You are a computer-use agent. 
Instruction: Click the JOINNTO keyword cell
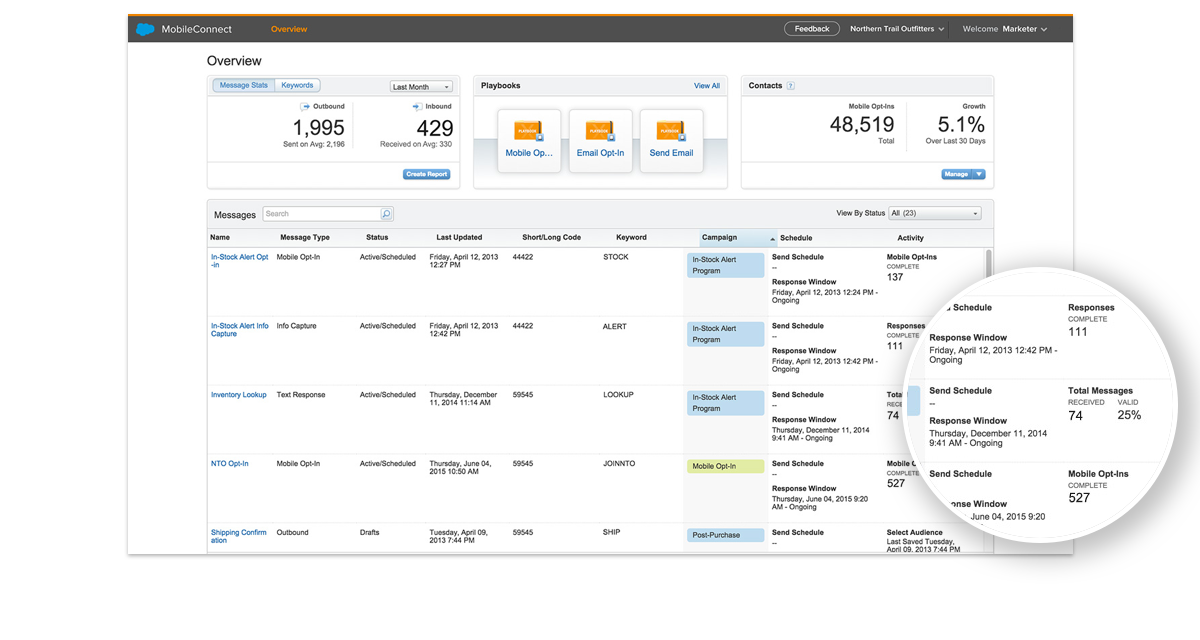(619, 464)
